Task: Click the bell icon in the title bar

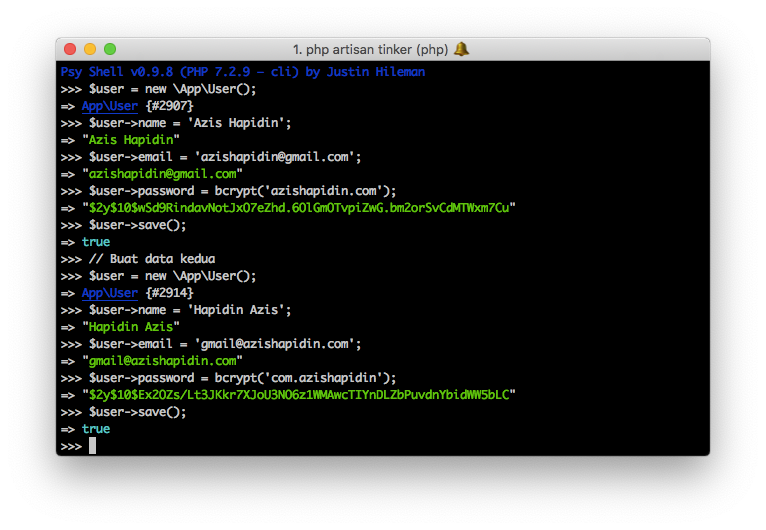Action: point(461,49)
